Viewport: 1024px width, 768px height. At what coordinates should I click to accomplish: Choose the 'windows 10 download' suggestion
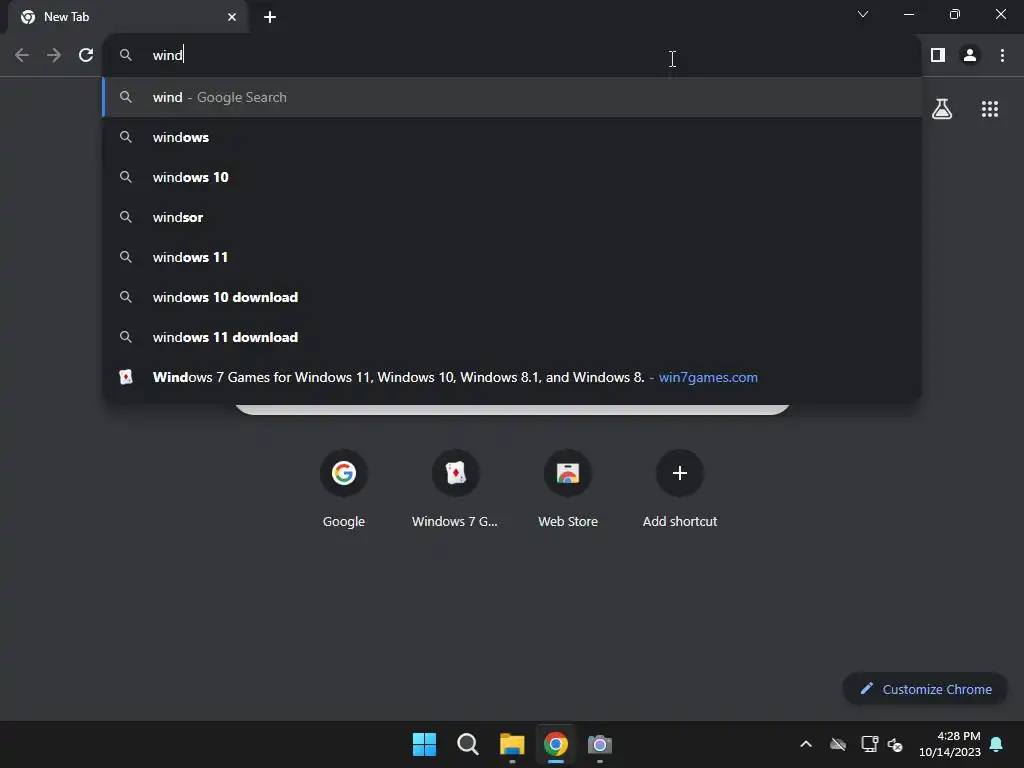(x=512, y=297)
